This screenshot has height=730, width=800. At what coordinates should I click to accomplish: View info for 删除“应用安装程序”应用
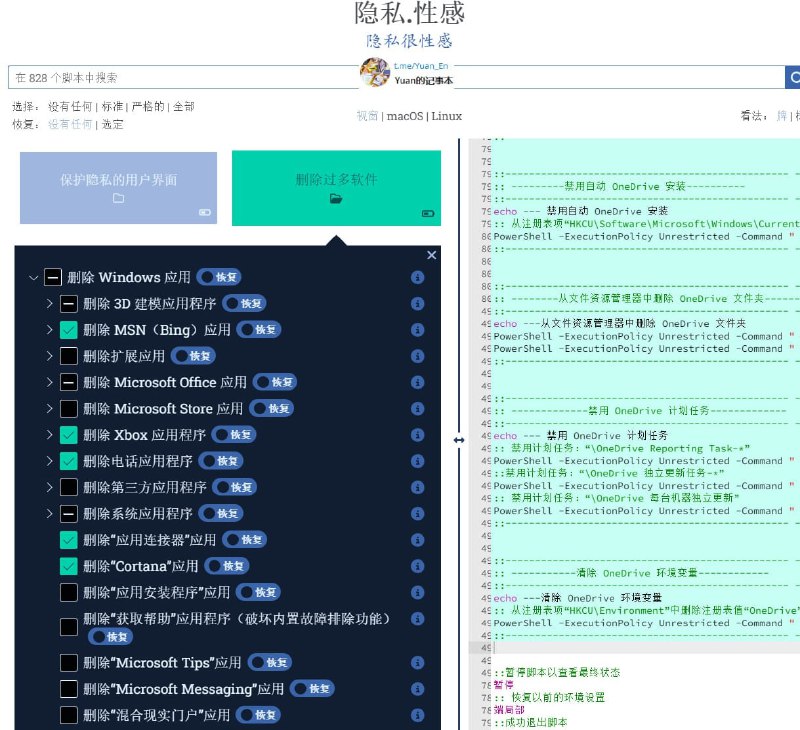click(x=417, y=592)
